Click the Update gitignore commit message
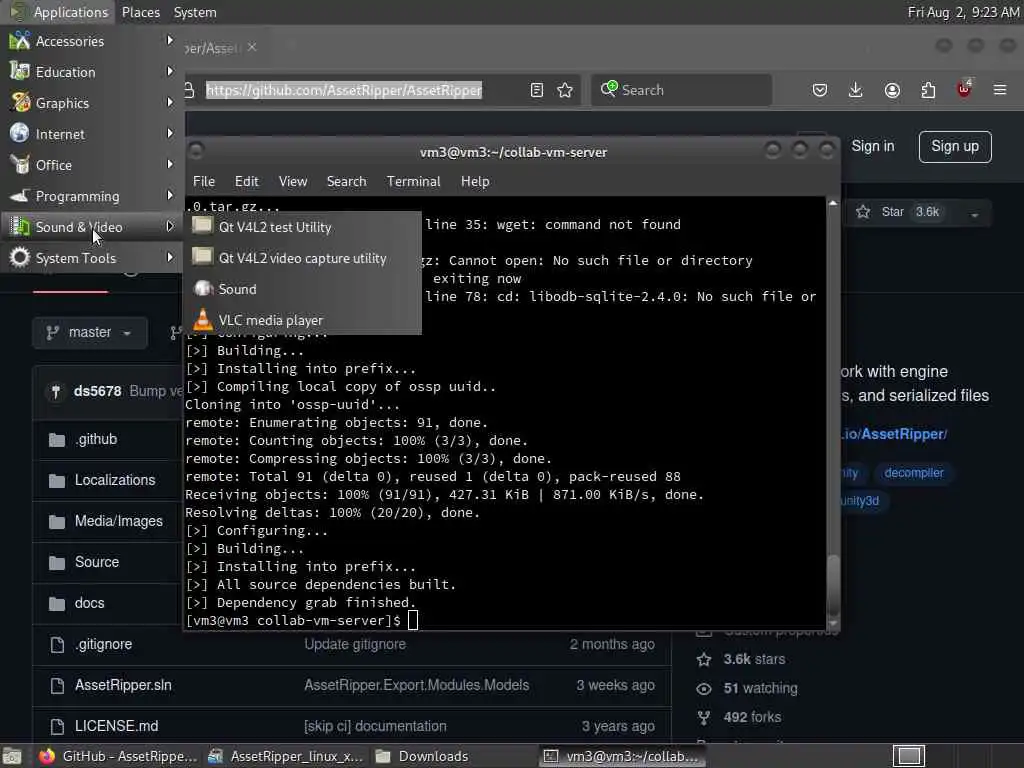 (355, 644)
